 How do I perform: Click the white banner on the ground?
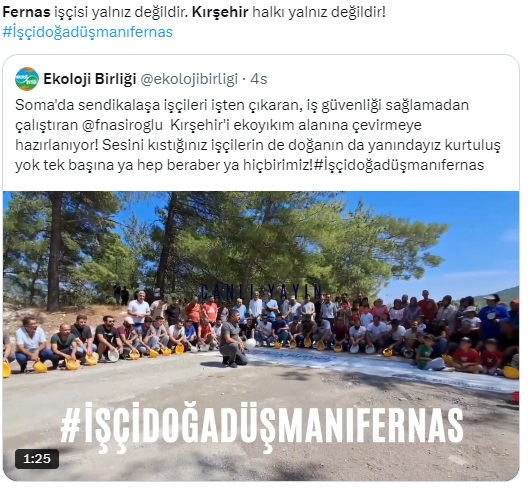pos(372,367)
